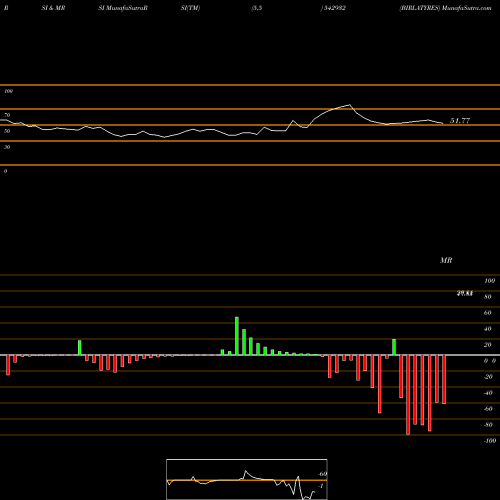Click the tallest green bar in the MR histogram

pyautogui.click(x=237, y=336)
